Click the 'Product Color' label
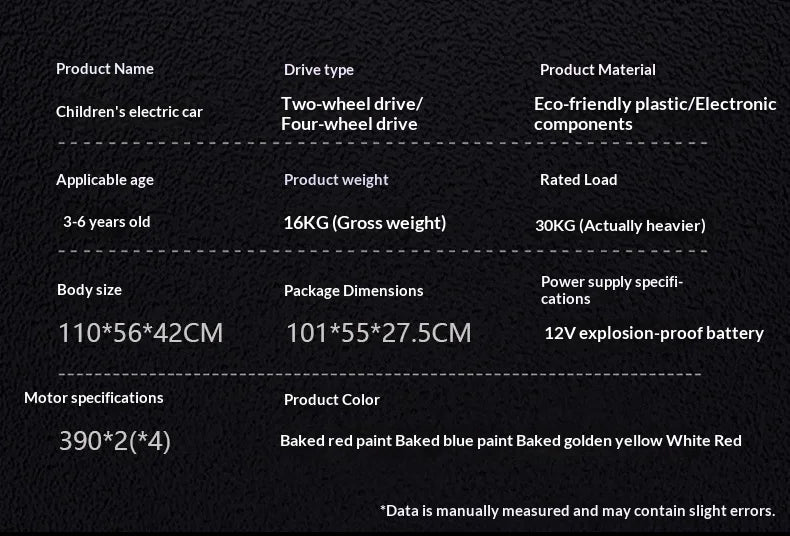 (332, 400)
